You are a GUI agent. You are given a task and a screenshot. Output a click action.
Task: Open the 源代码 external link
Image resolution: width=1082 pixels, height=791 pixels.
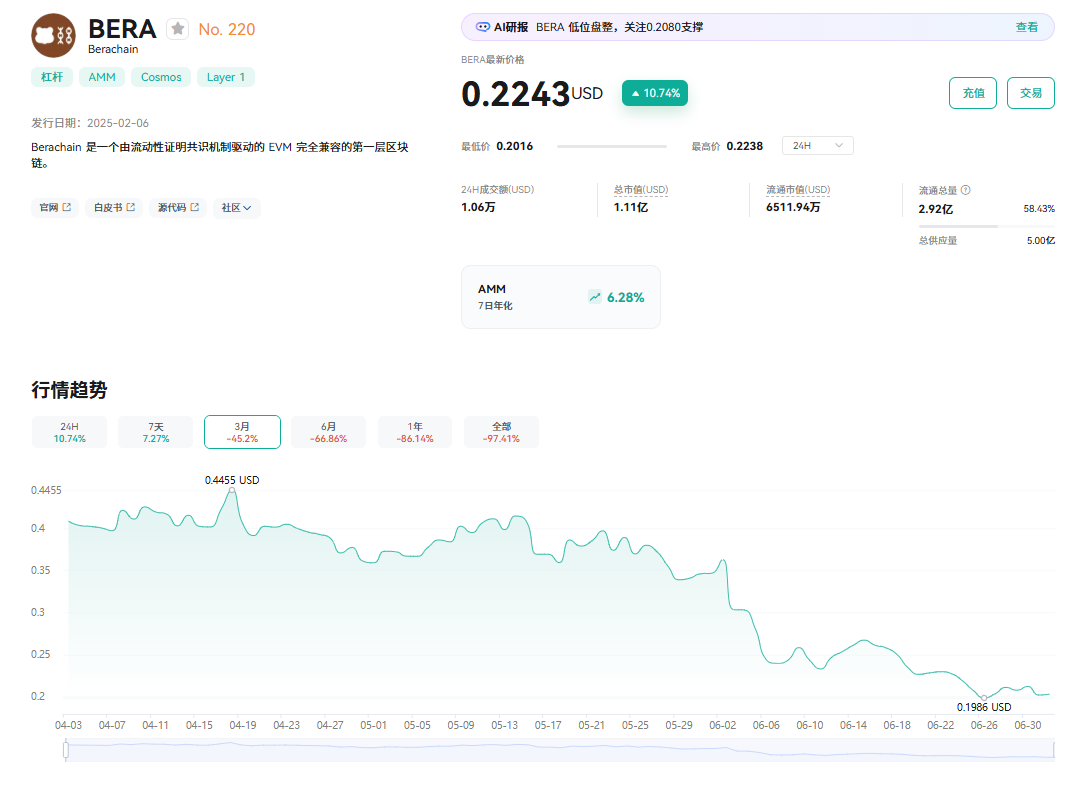click(x=178, y=208)
